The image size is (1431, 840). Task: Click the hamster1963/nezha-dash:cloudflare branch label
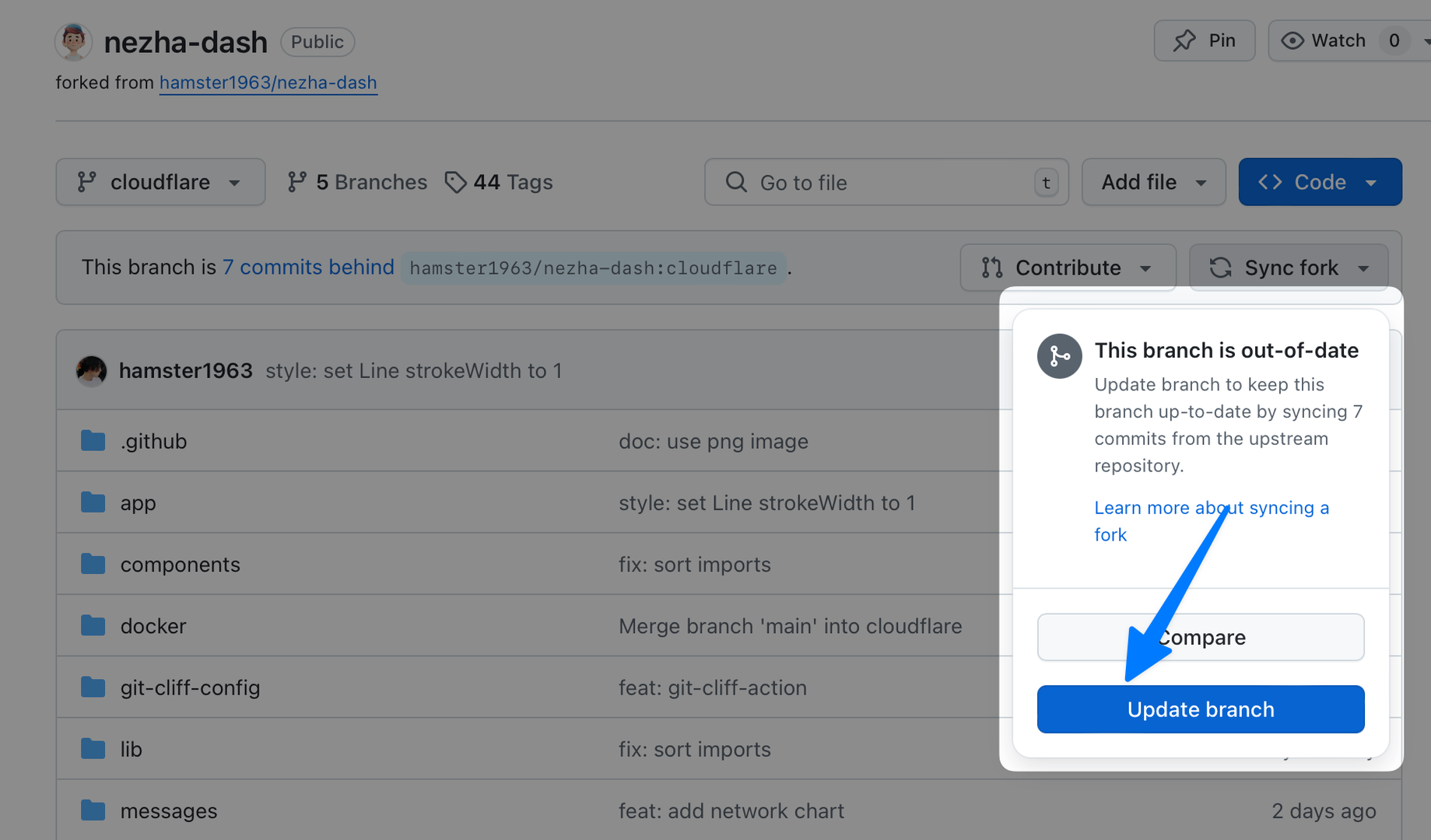click(x=593, y=268)
